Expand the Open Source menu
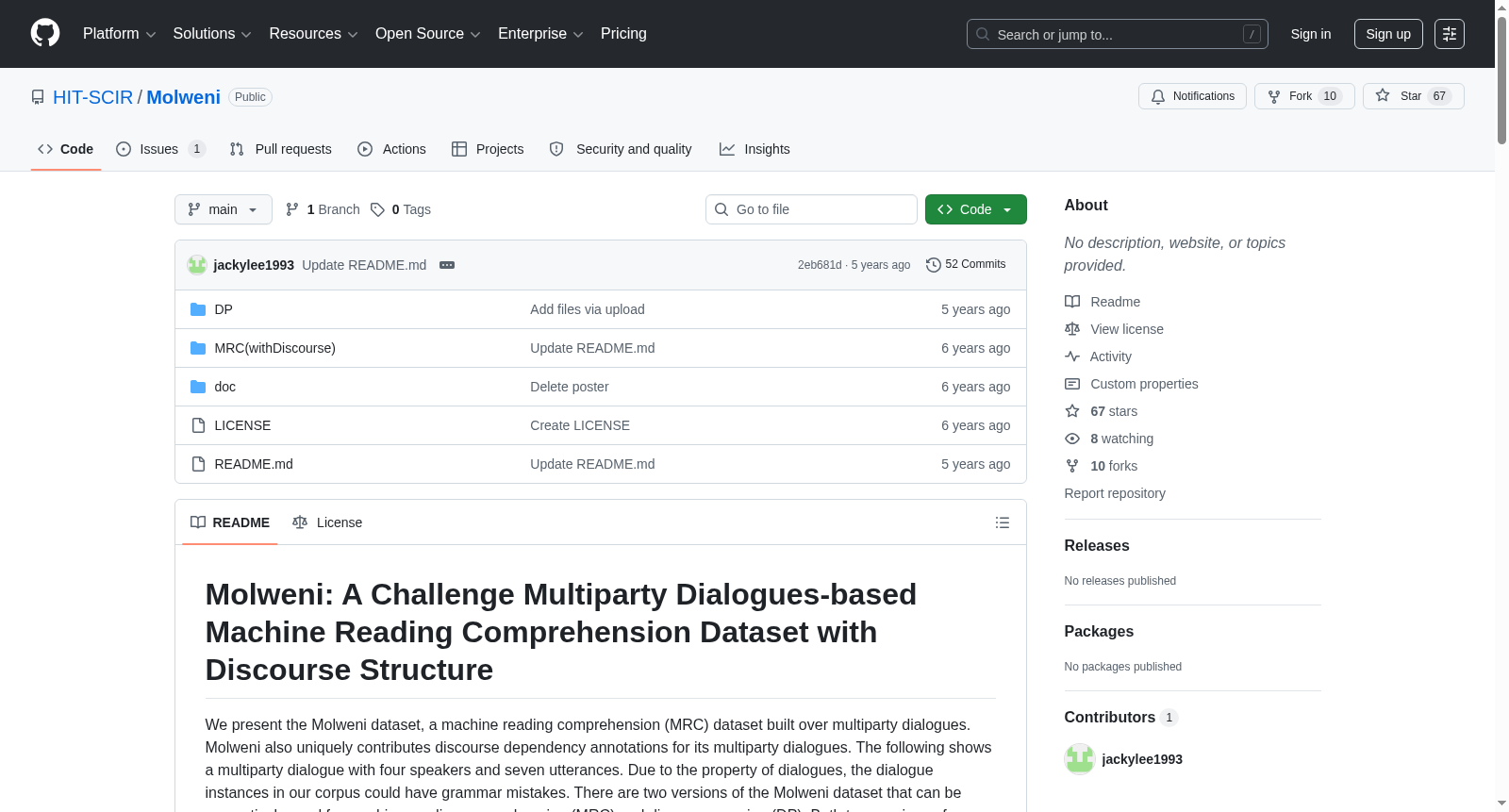 click(428, 34)
